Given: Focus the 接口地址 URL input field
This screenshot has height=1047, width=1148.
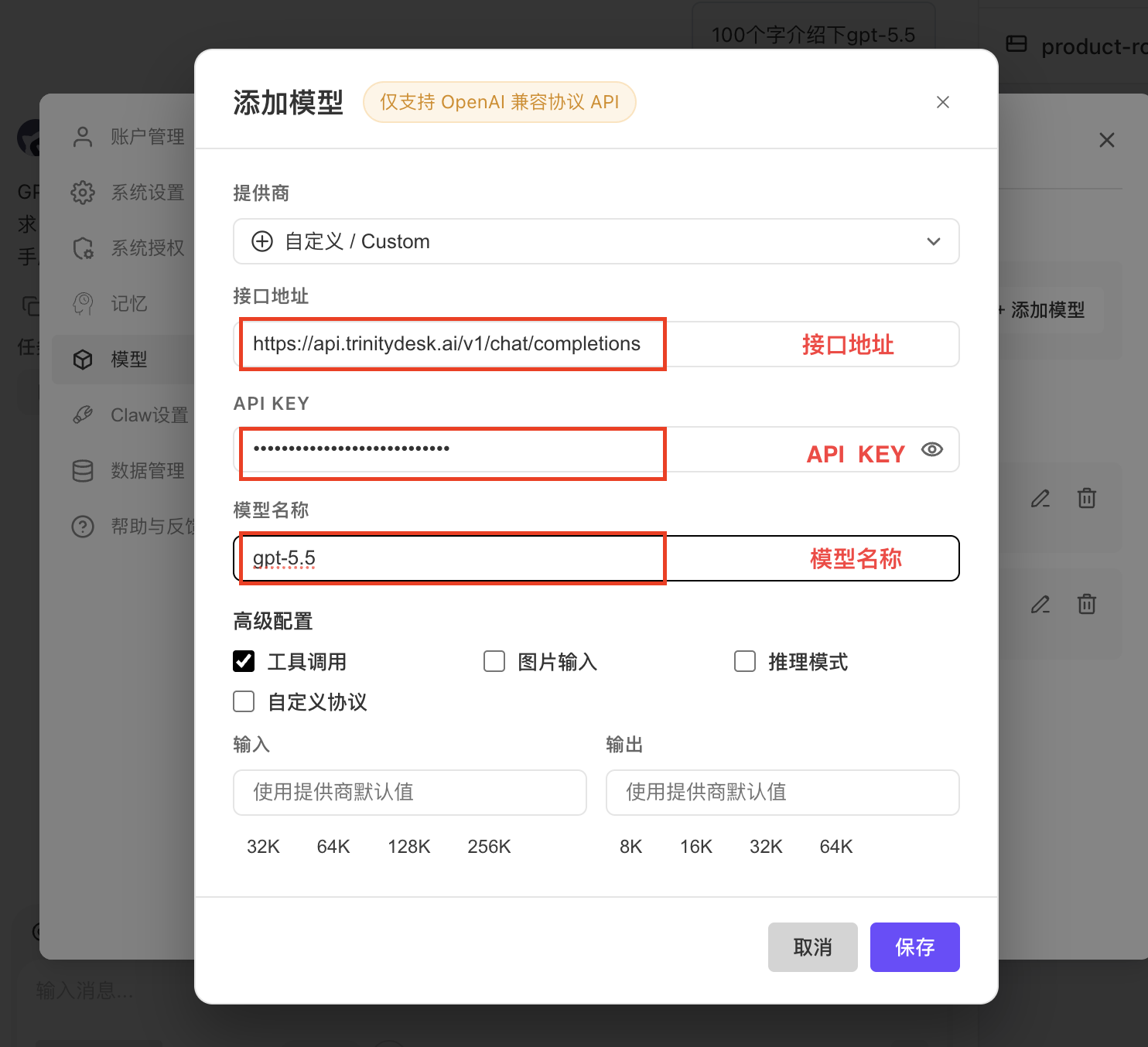Looking at the screenshot, I should [596, 344].
